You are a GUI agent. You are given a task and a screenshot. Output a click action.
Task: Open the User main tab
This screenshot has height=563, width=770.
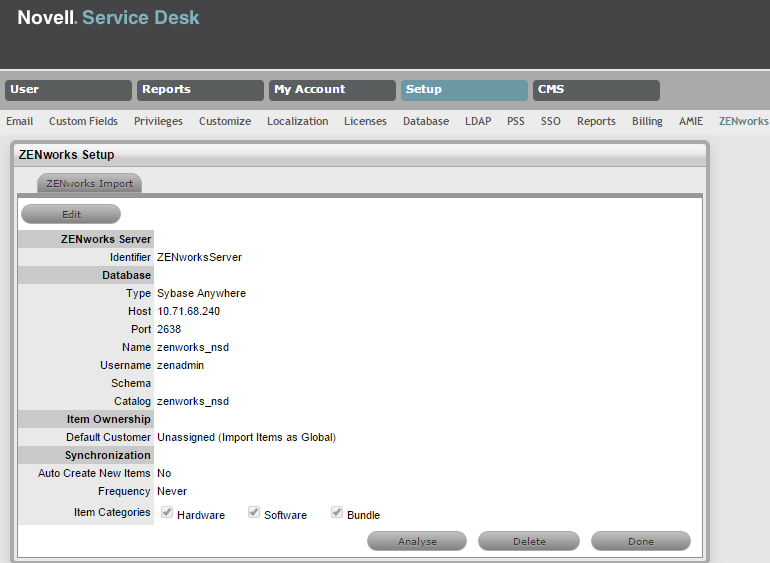[68, 90]
